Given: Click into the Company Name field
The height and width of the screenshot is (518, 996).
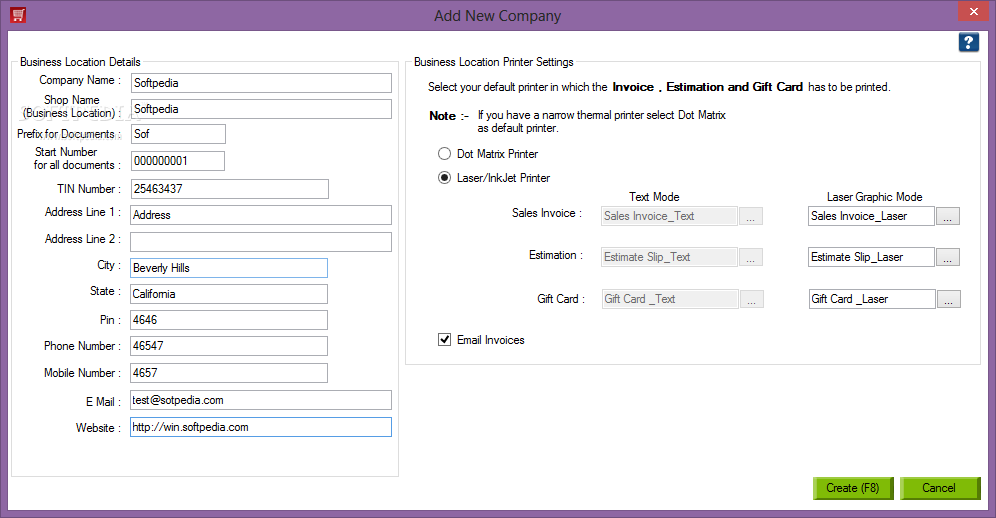Looking at the screenshot, I should [x=261, y=83].
